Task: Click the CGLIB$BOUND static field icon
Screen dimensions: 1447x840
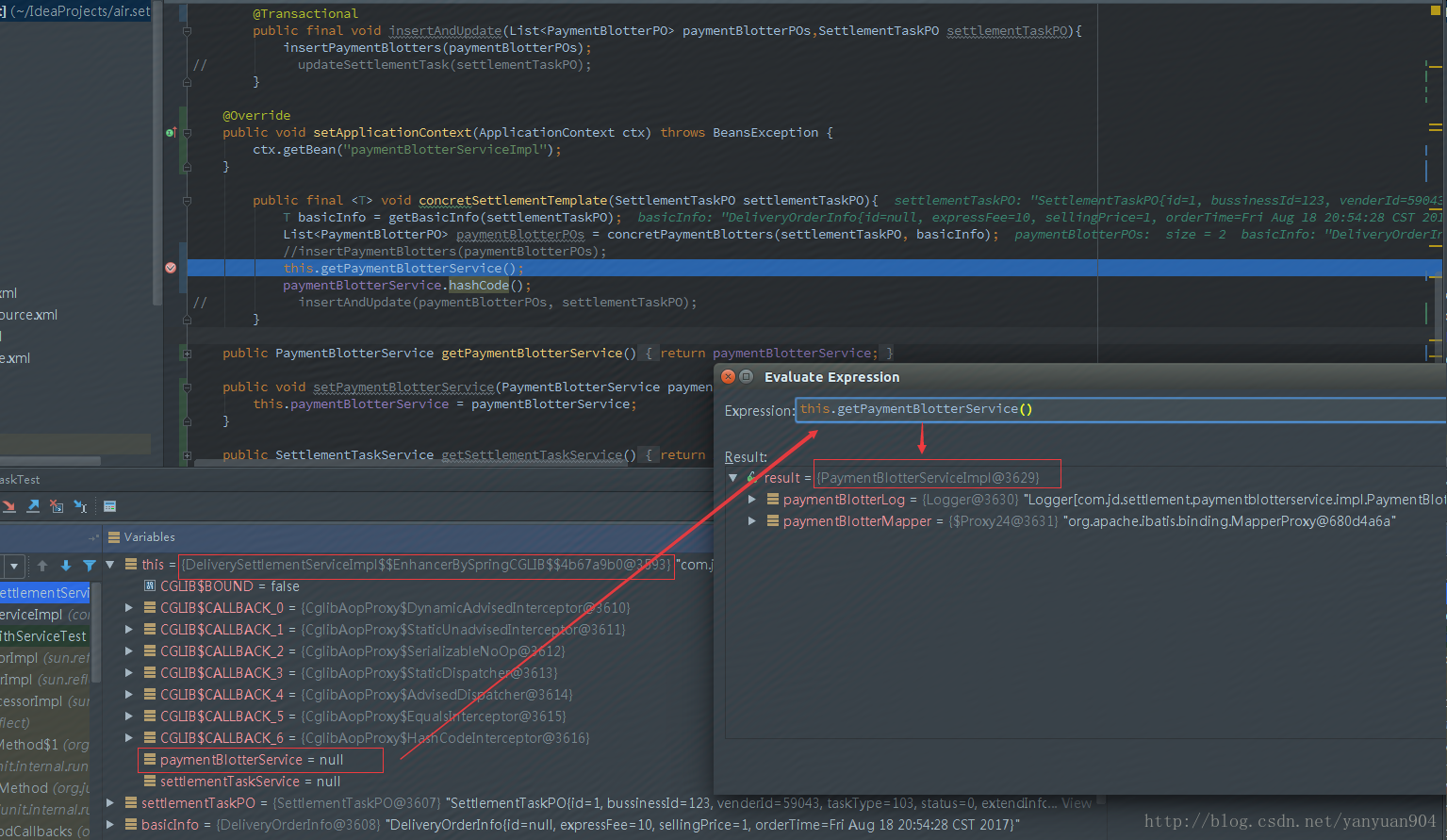Action: click(x=150, y=586)
